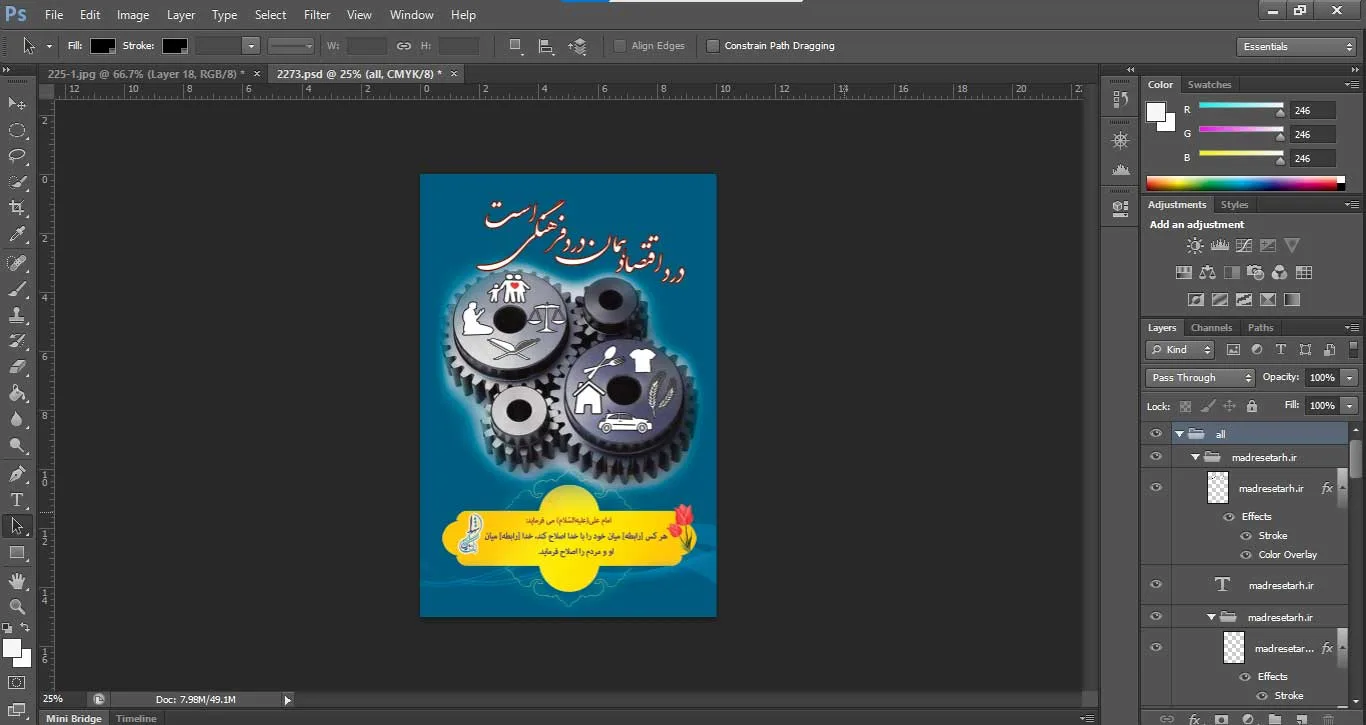Choose the Eyedropper tool
The height and width of the screenshot is (725, 1366).
[x=17, y=235]
